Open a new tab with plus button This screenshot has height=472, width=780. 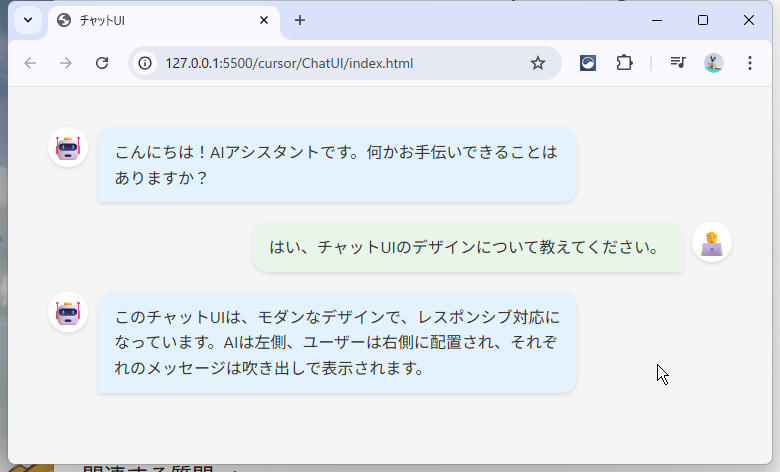click(x=300, y=20)
